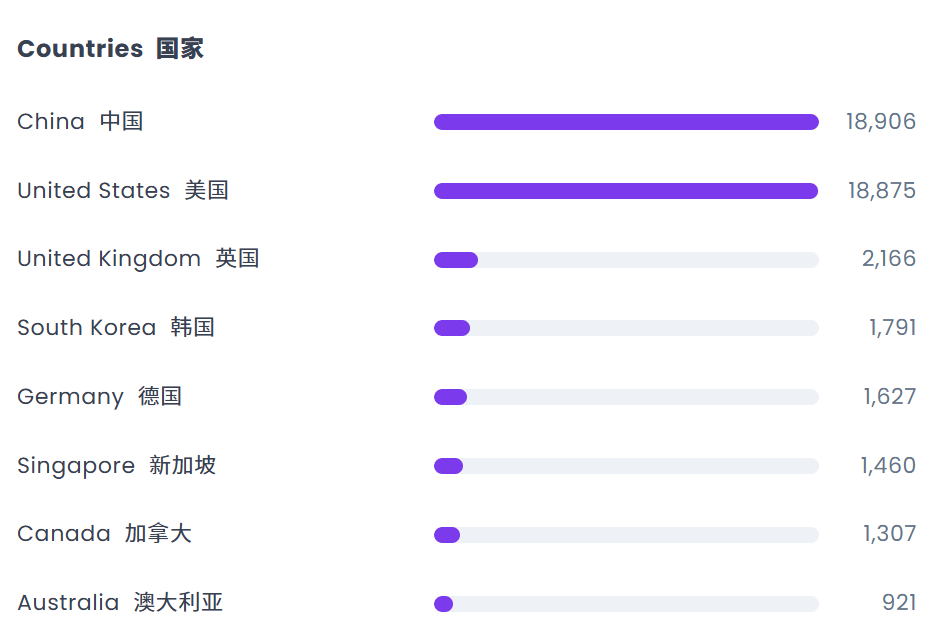Select the Canada 加拿大 label
932x640 pixels.
click(x=105, y=534)
